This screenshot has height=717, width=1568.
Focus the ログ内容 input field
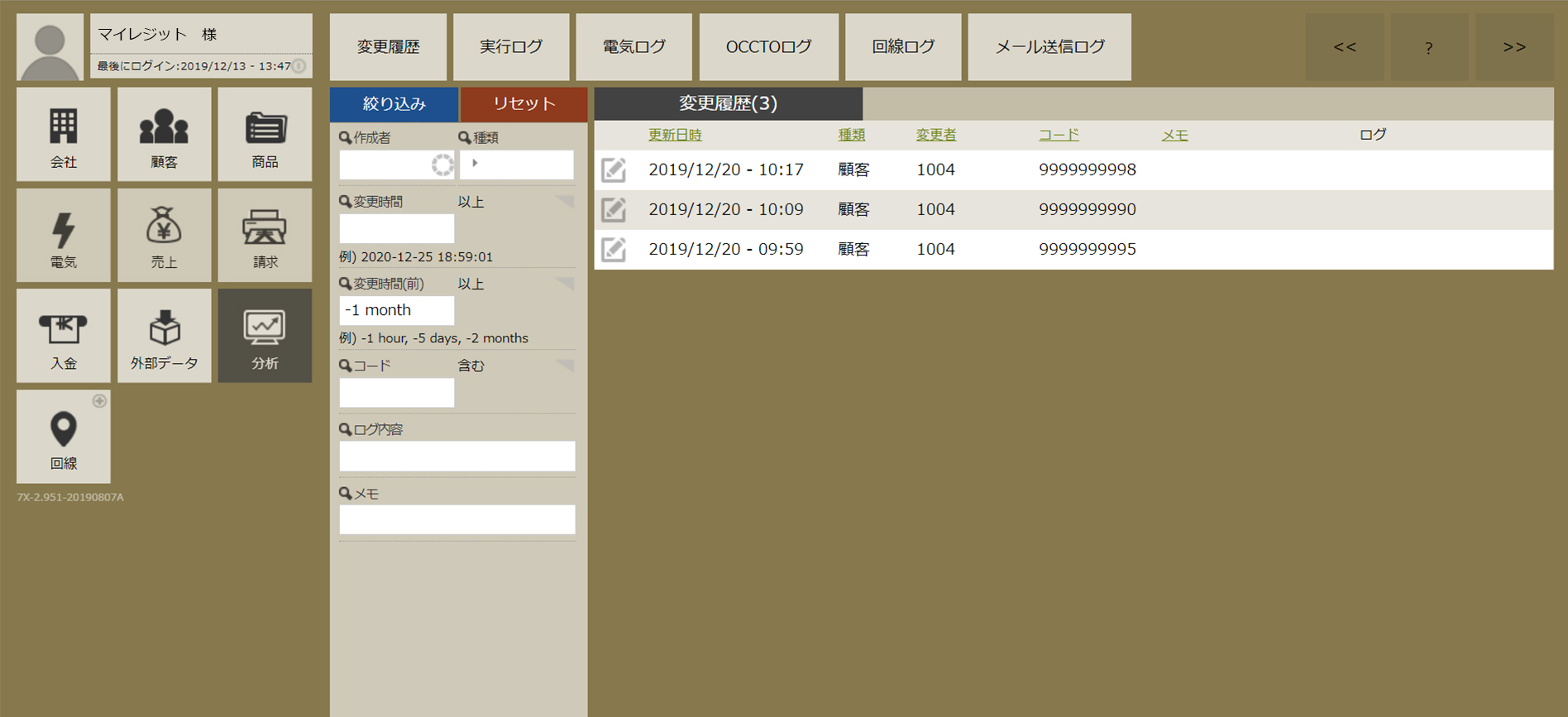pos(457,456)
